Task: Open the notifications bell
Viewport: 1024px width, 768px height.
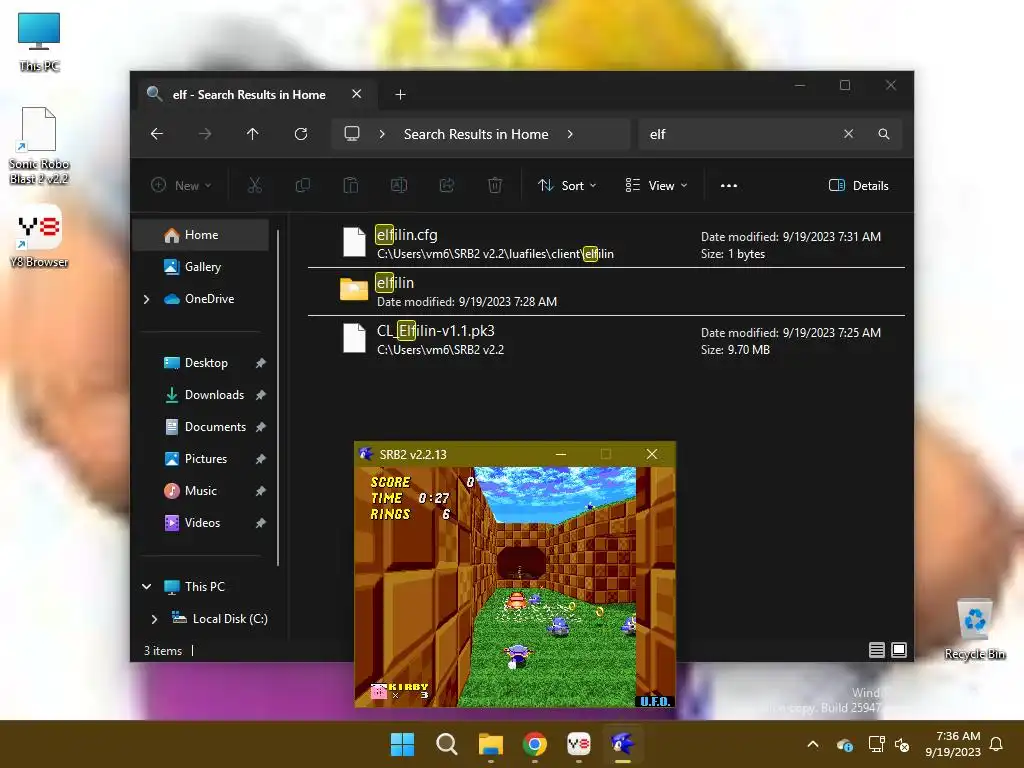Action: pos(997,744)
